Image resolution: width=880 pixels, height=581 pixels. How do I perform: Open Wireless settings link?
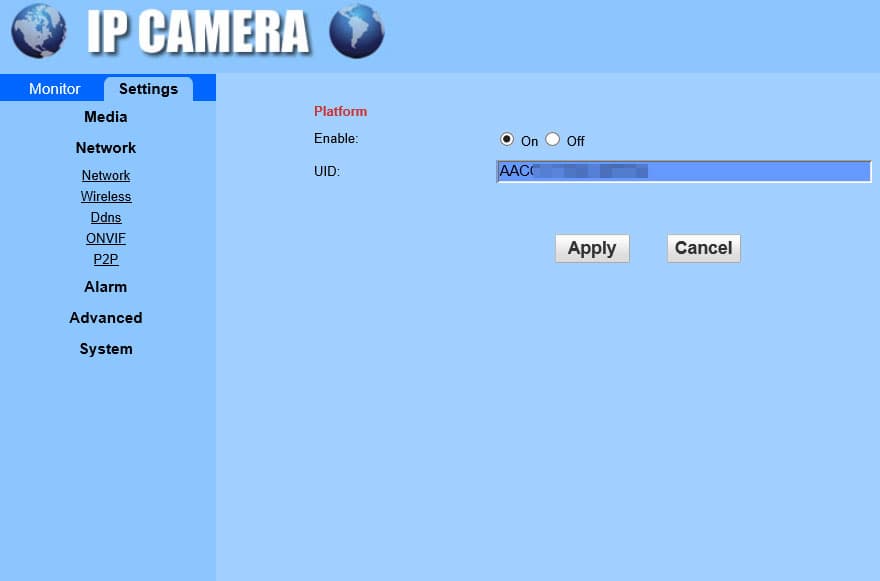106,196
